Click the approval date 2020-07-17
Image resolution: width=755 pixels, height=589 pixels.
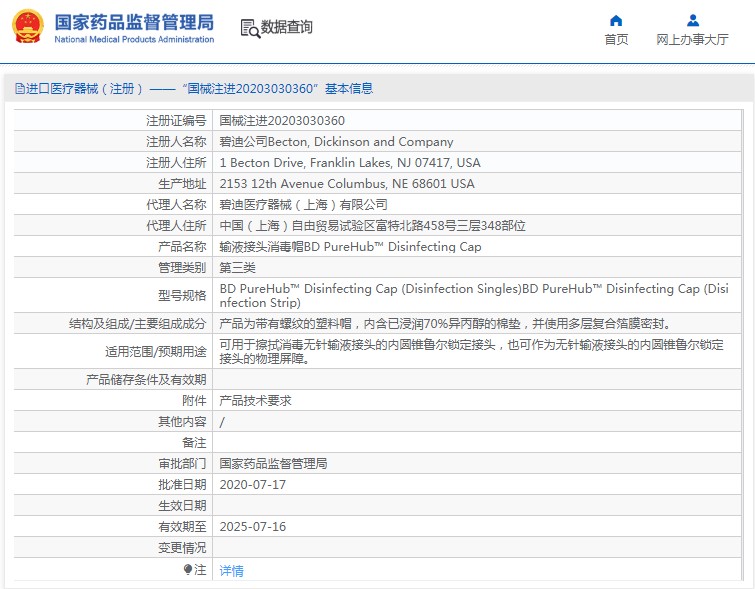pos(252,484)
